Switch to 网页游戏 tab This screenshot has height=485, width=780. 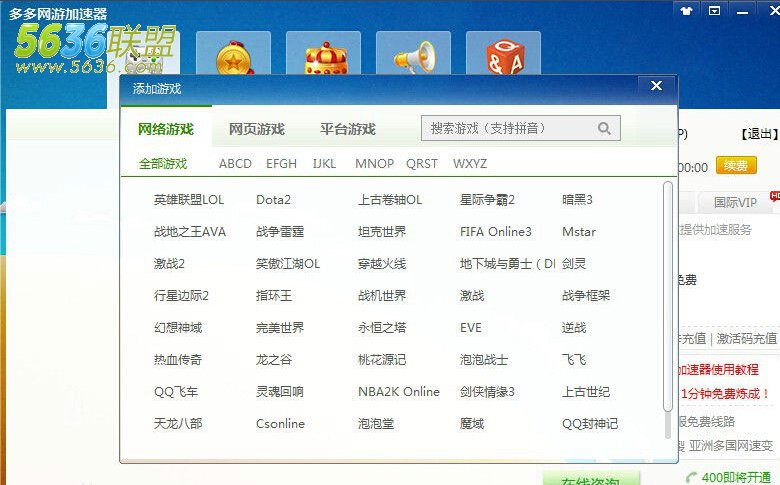tap(257, 129)
